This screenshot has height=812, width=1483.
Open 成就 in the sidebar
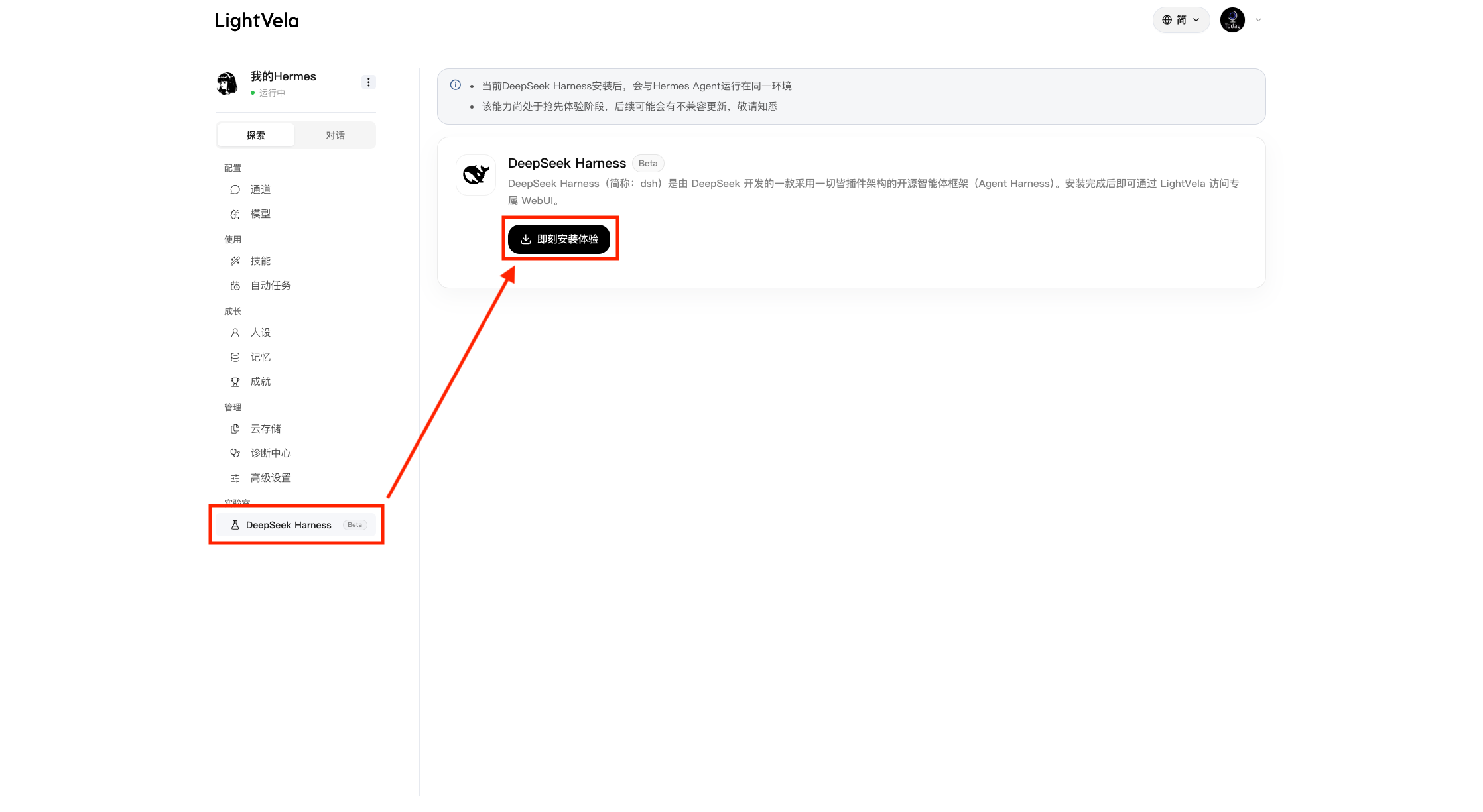click(296, 382)
